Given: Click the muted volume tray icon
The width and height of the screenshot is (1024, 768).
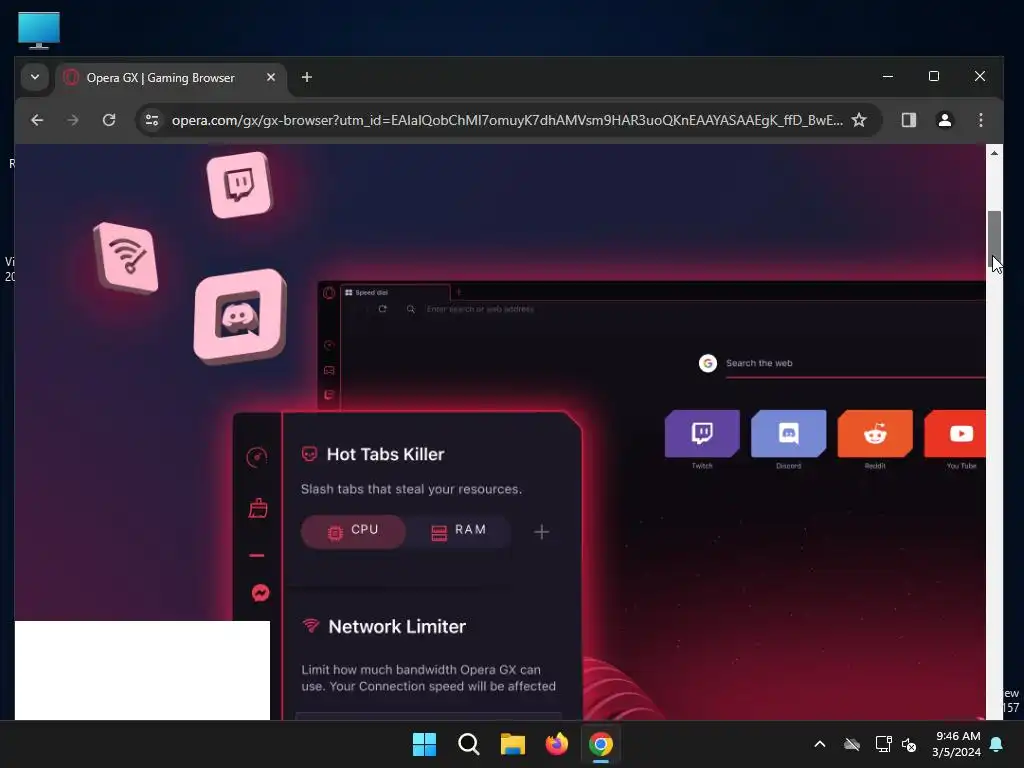Looking at the screenshot, I should 909,744.
